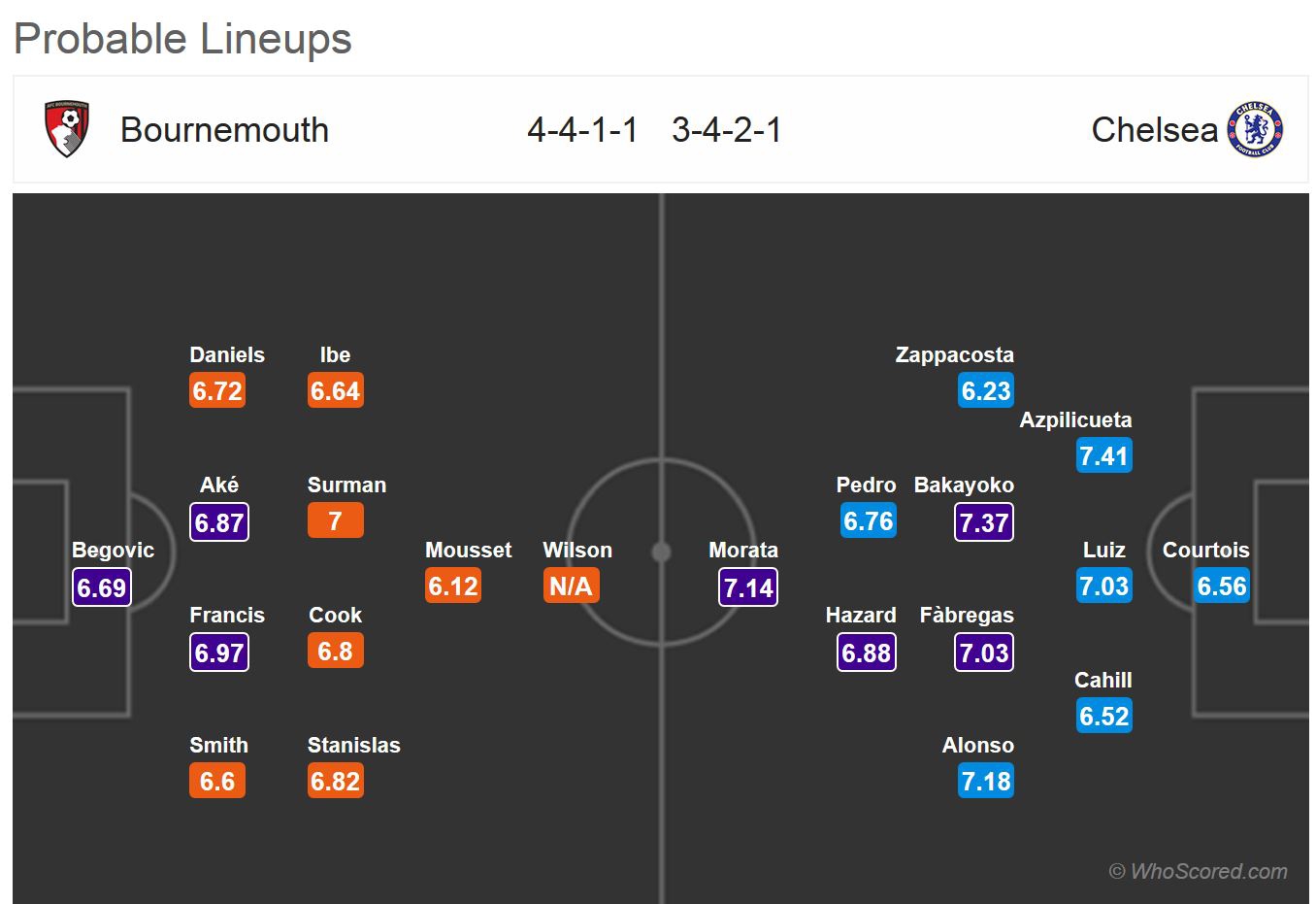Click Morata's 7.14 rating badge
Viewport: 1316px width, 904px height.
(x=748, y=587)
